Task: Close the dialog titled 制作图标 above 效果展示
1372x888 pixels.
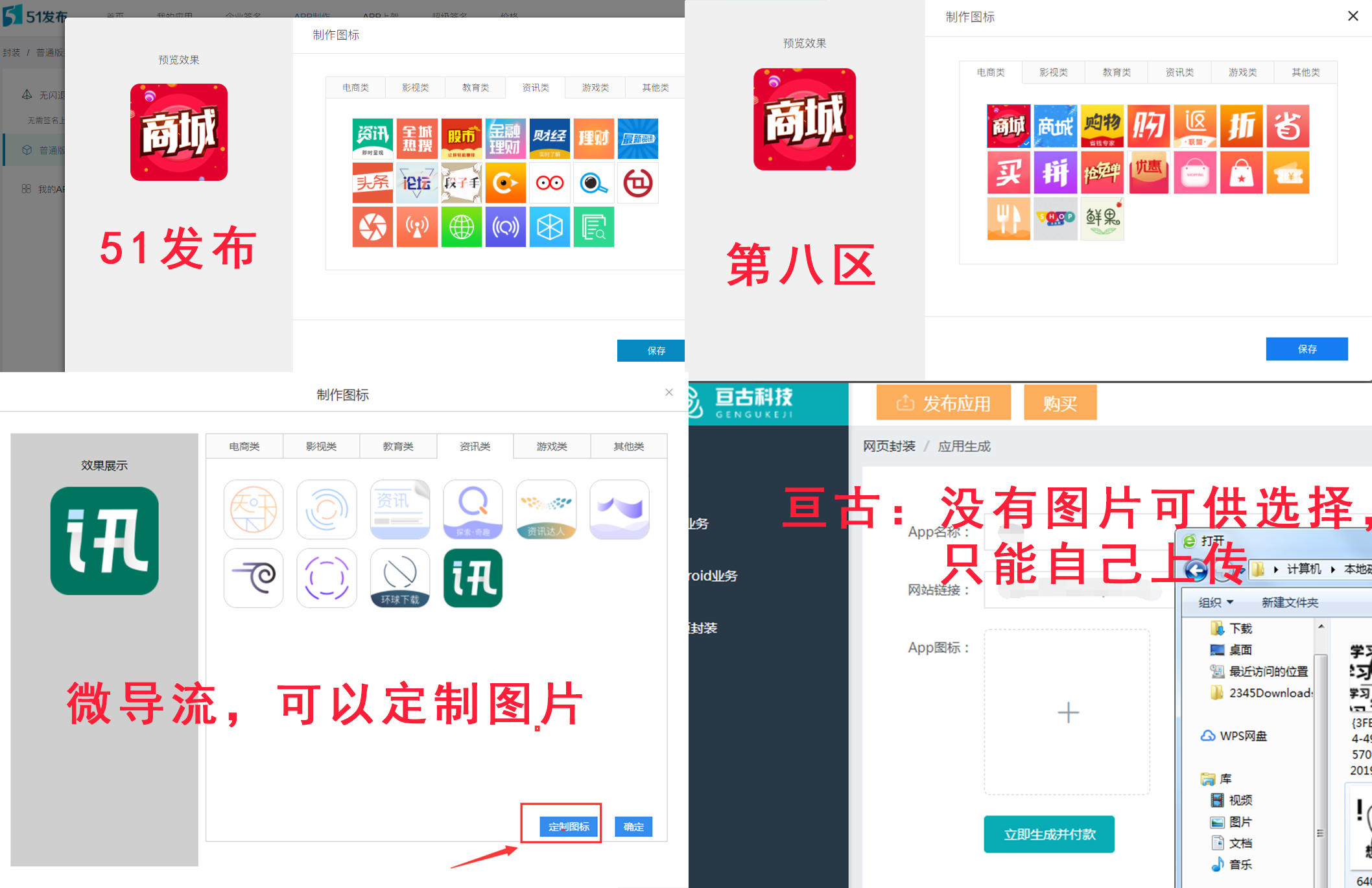Action: click(669, 392)
